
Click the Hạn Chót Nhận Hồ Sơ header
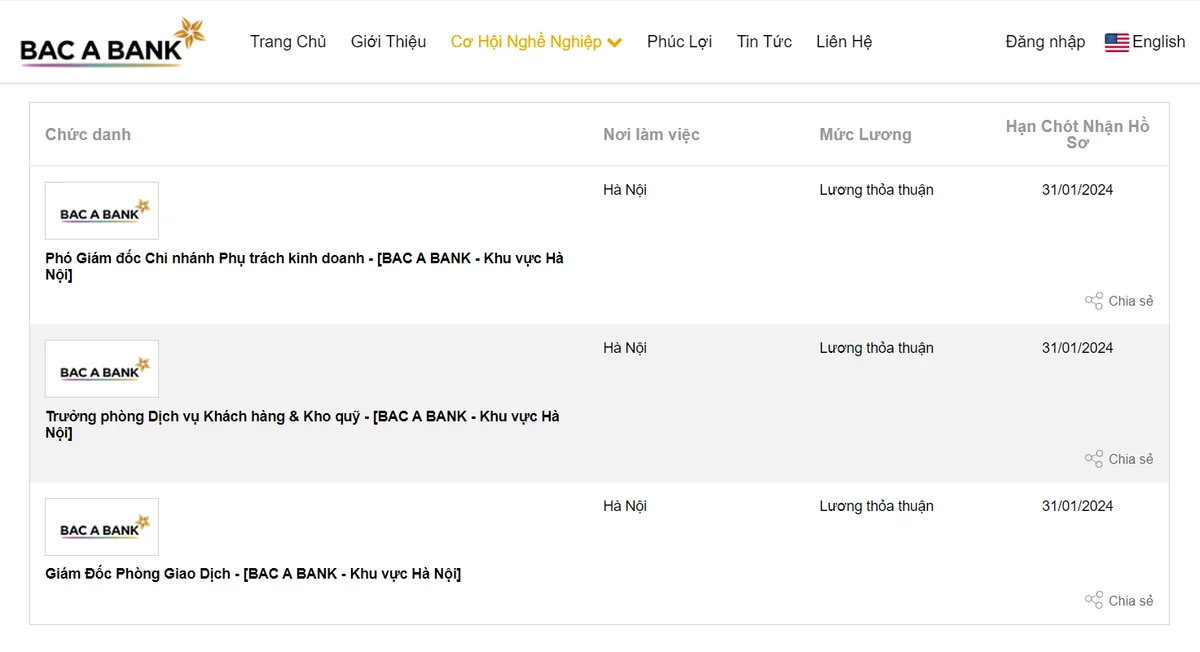[x=1077, y=134]
